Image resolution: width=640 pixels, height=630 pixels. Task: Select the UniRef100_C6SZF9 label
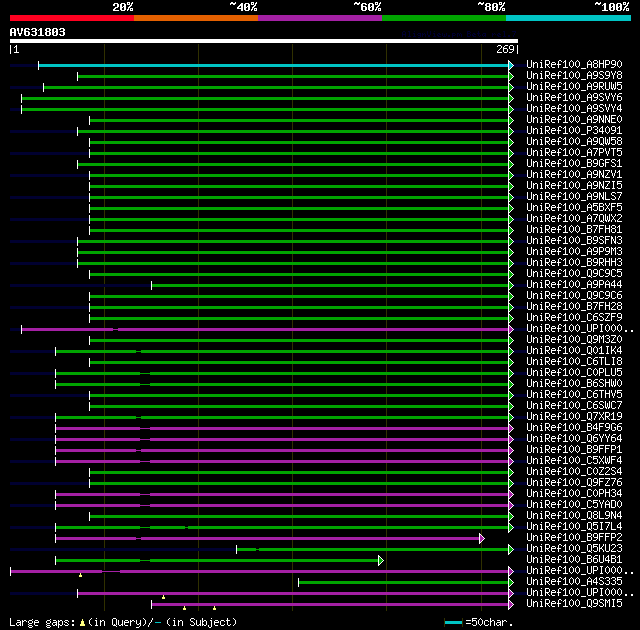pos(574,318)
